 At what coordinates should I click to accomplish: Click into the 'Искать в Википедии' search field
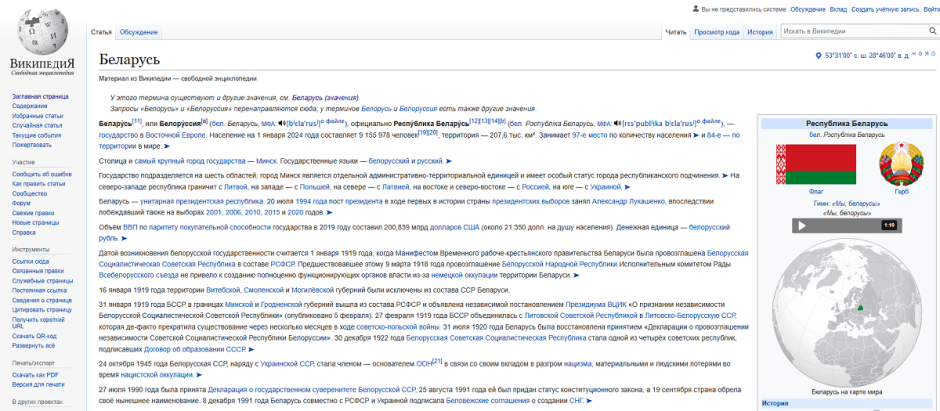coord(850,31)
